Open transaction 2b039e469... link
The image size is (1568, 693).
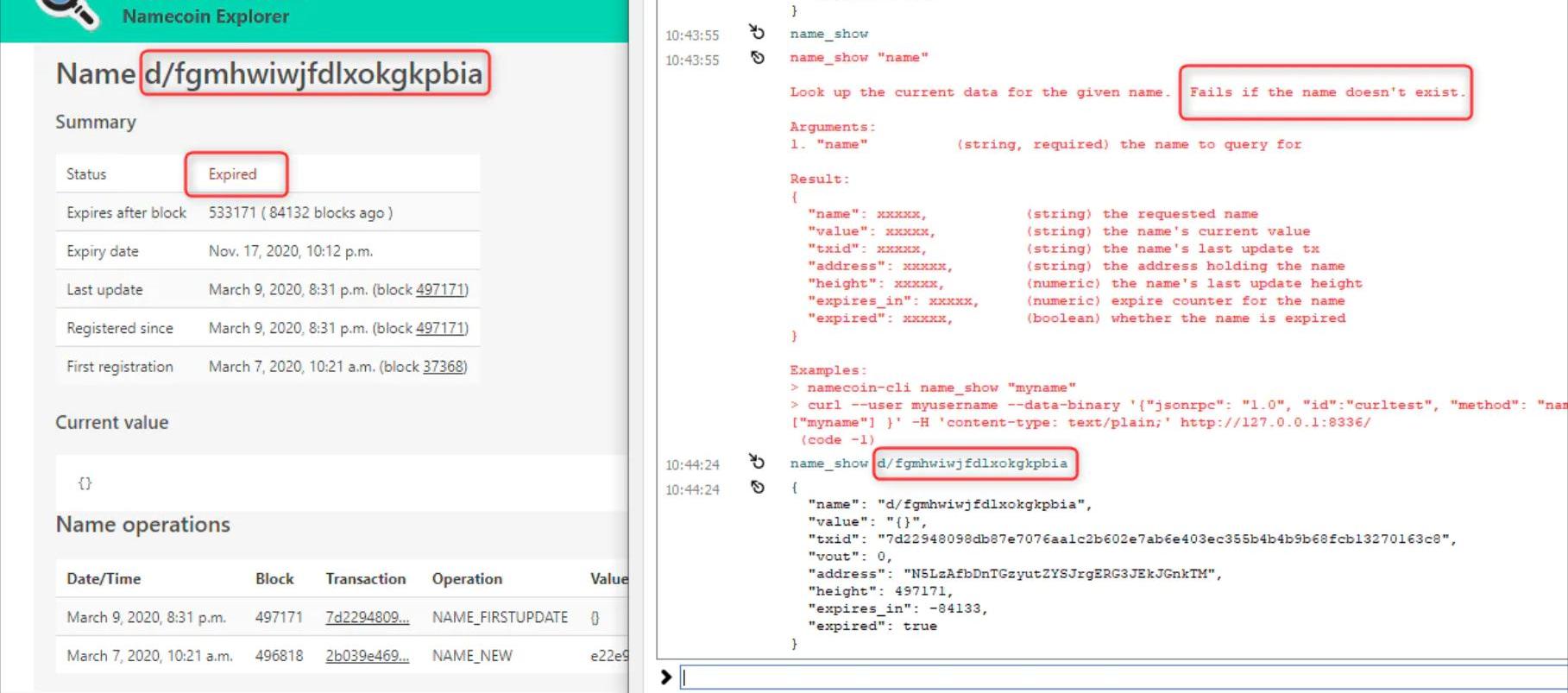[367, 656]
